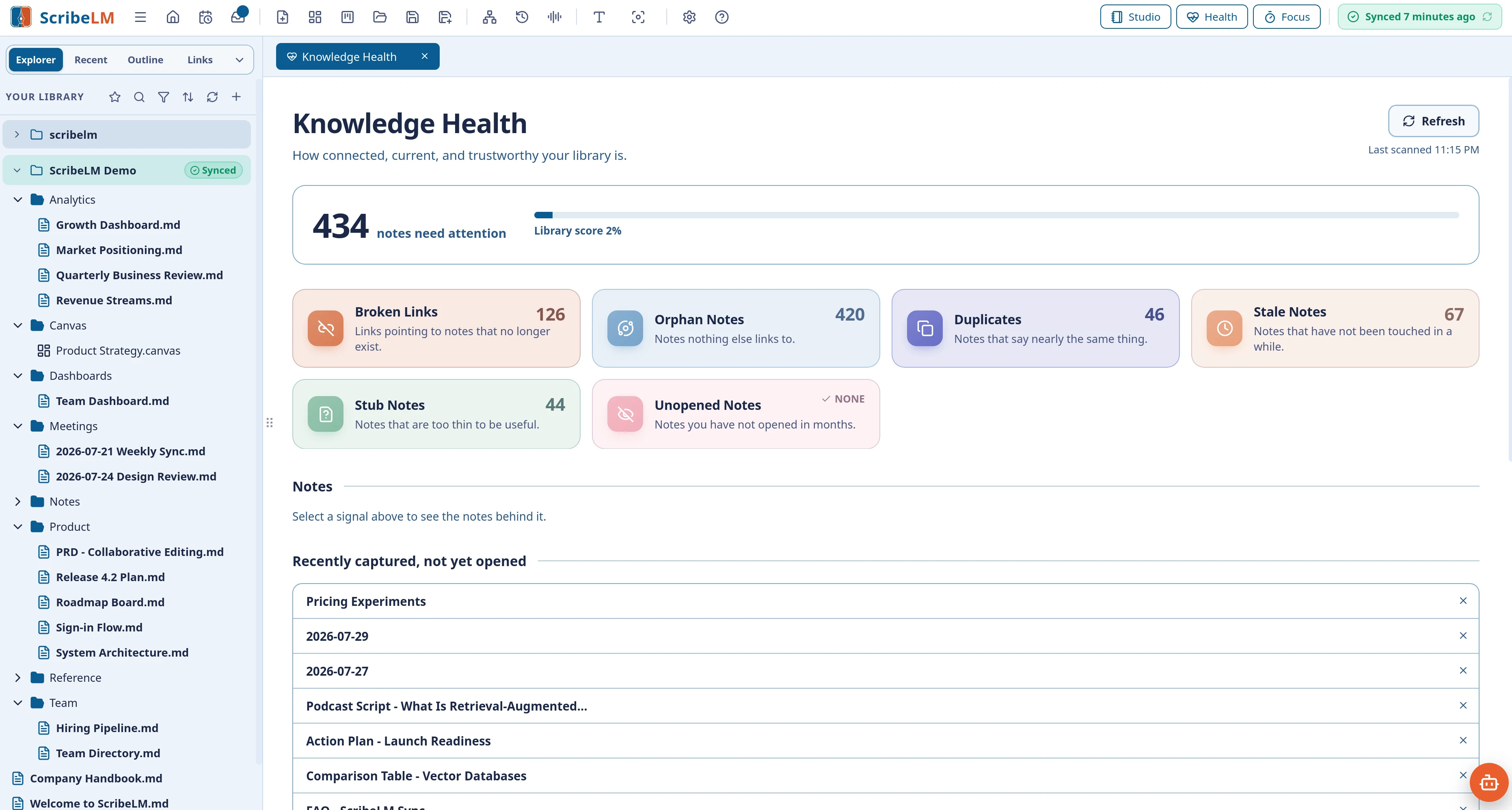The image size is (1512, 810).
Task: Save with the floppy disk icon
Action: pyautogui.click(x=413, y=17)
